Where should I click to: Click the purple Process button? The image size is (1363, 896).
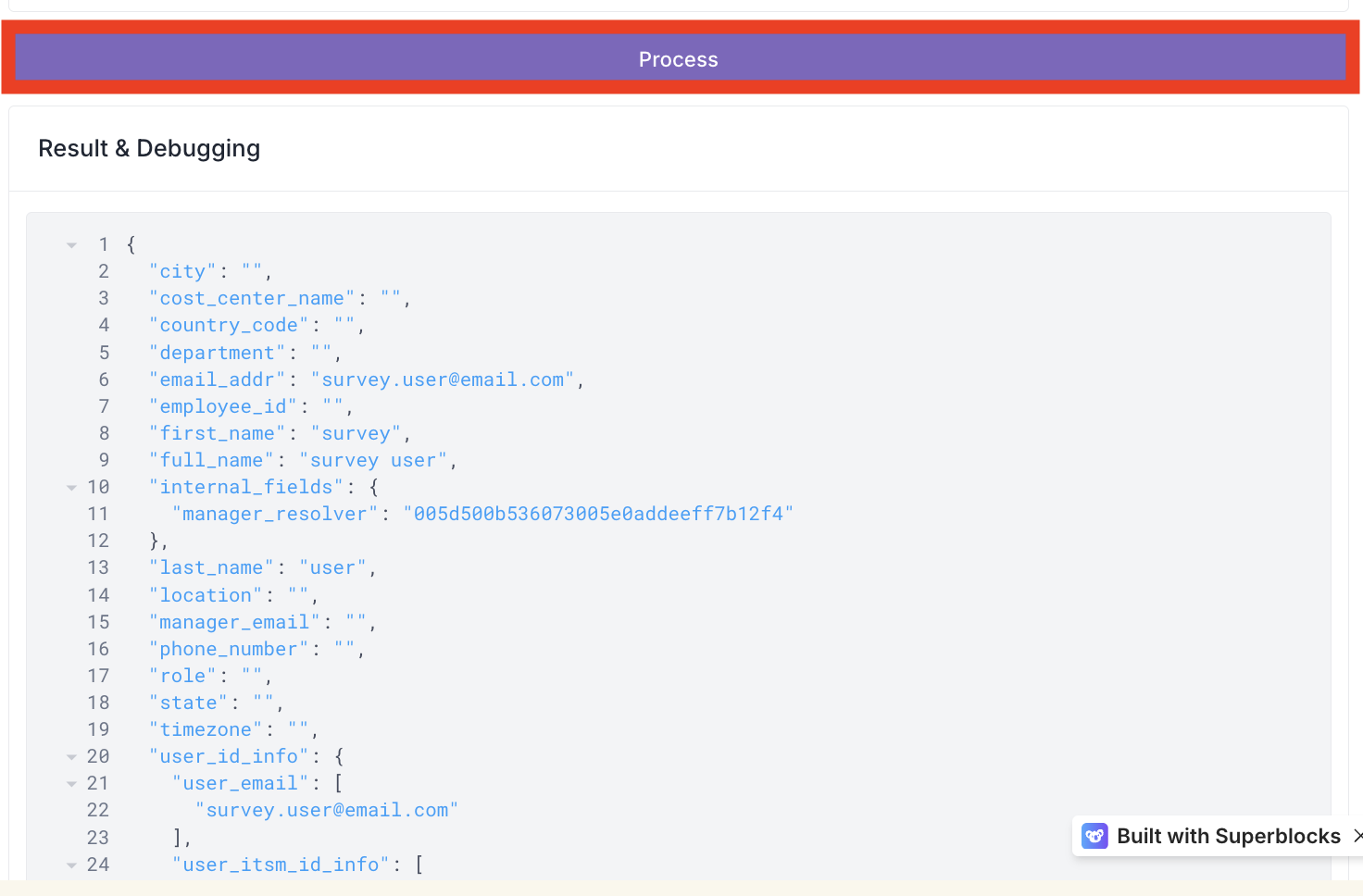click(x=679, y=59)
